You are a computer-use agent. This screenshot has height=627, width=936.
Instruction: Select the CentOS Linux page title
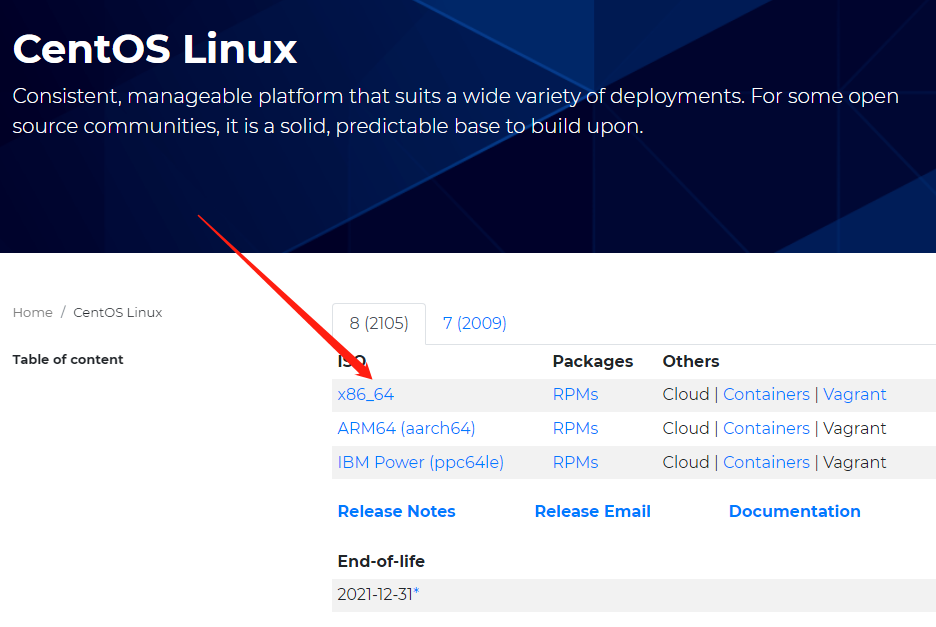tap(155, 49)
